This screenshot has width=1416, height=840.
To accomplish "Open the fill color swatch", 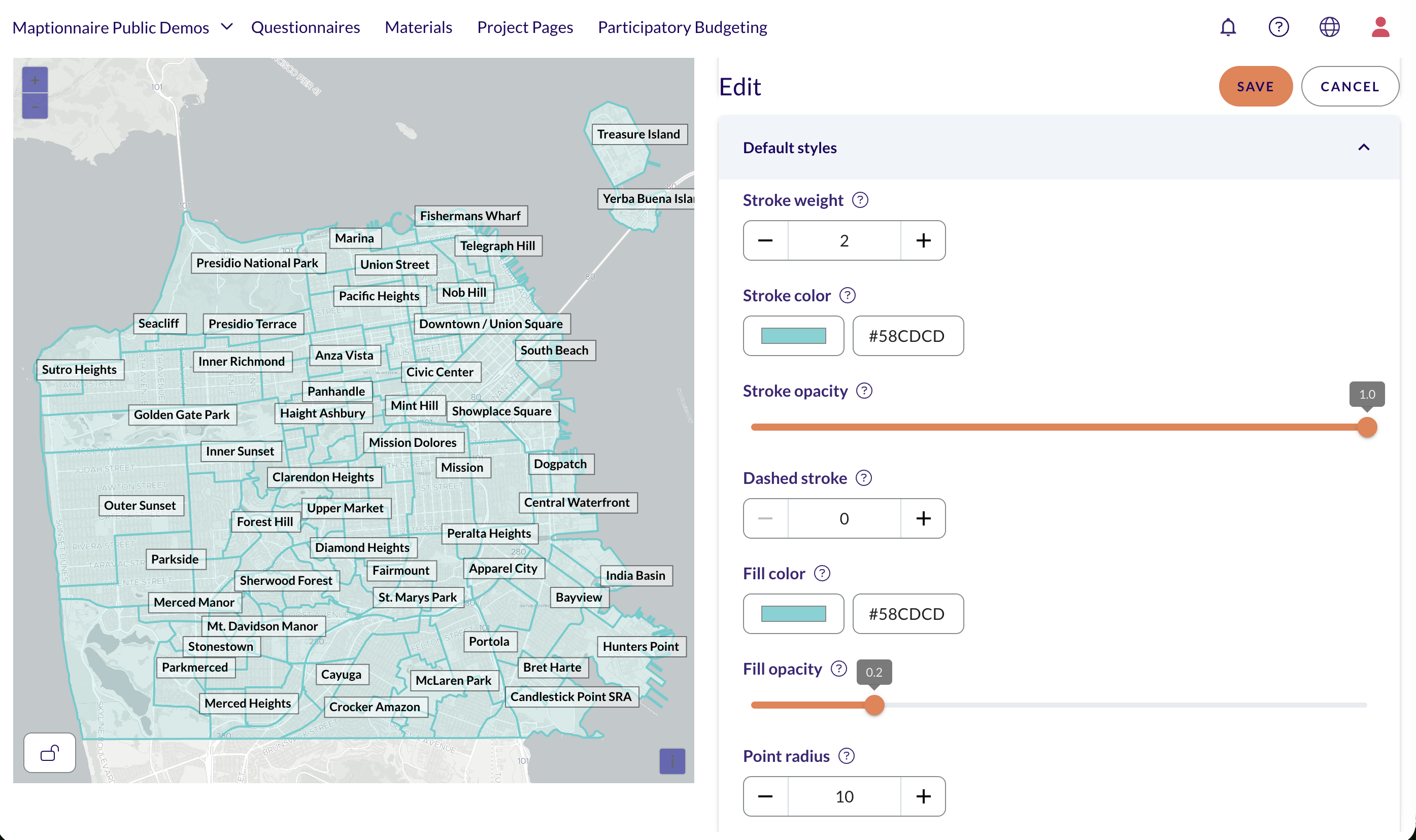I will tap(794, 614).
